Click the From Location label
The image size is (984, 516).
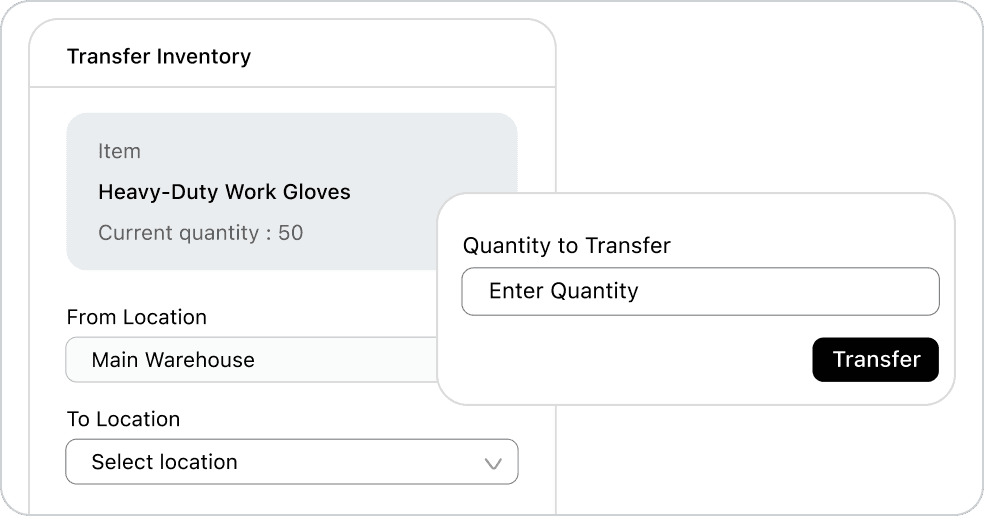click(x=136, y=317)
